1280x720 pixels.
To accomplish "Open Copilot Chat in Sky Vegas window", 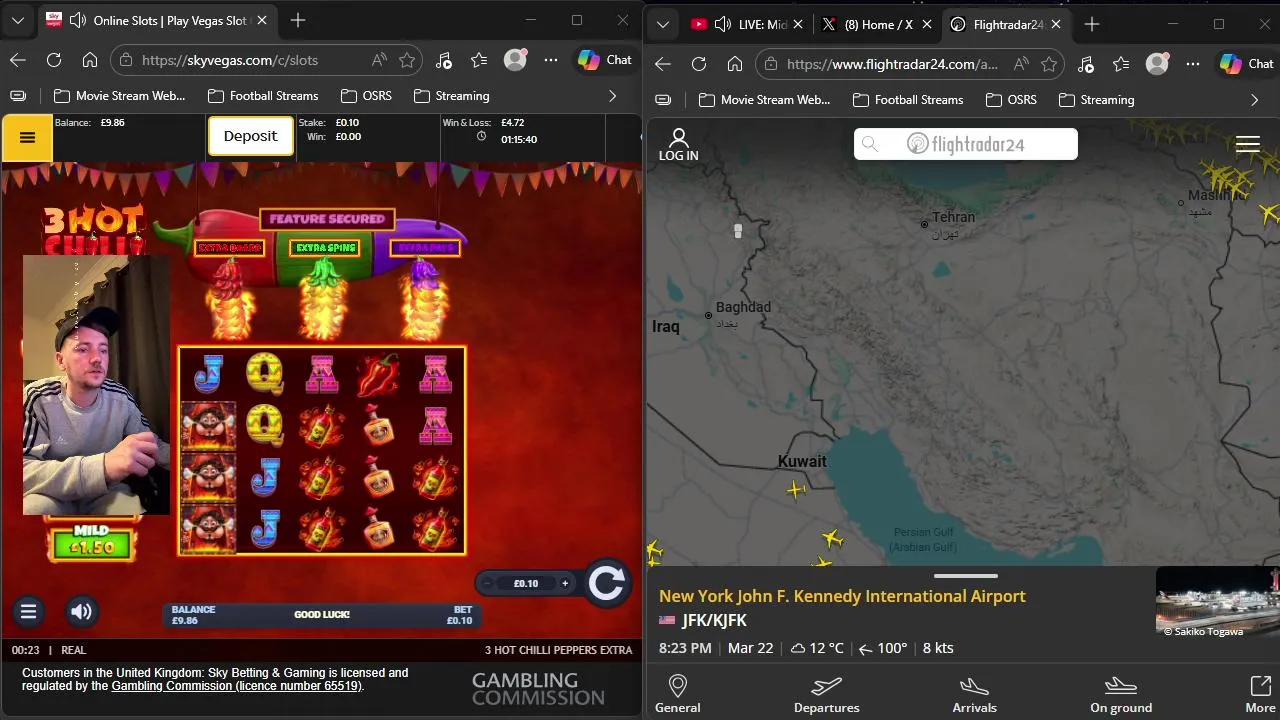I will (606, 60).
